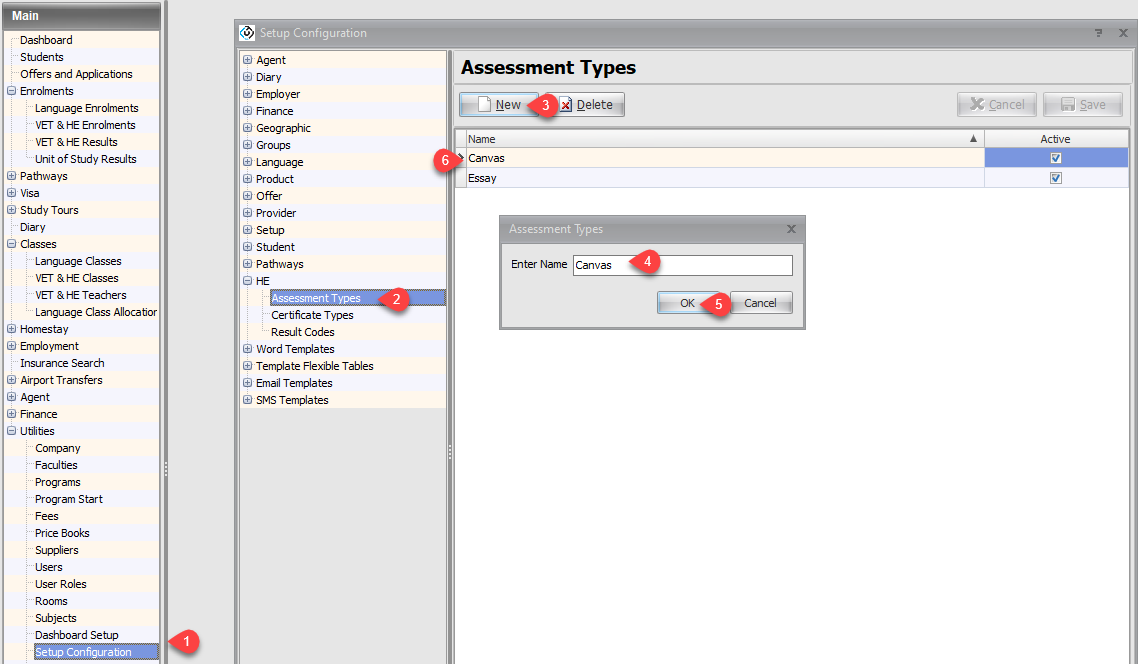This screenshot has height=664, width=1138.
Task: Click the Save button with disk icon
Action: click(x=1082, y=105)
